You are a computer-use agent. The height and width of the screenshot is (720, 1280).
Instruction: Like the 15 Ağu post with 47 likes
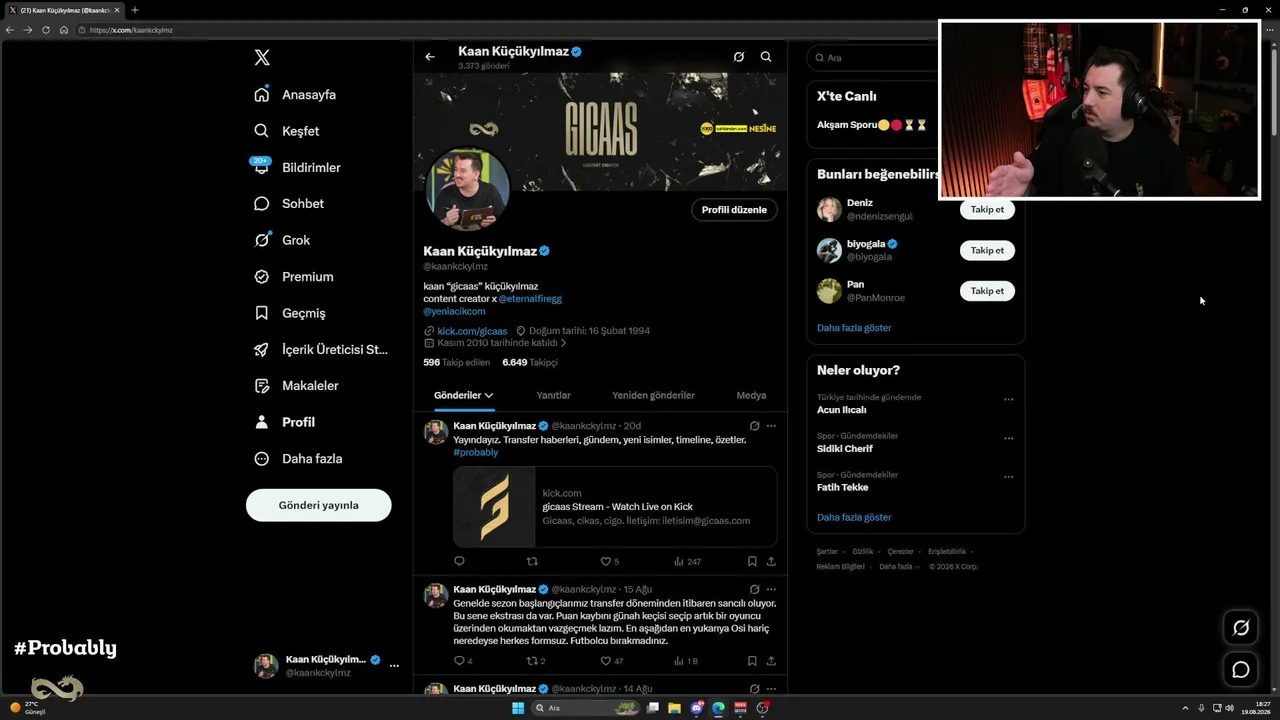(605, 661)
